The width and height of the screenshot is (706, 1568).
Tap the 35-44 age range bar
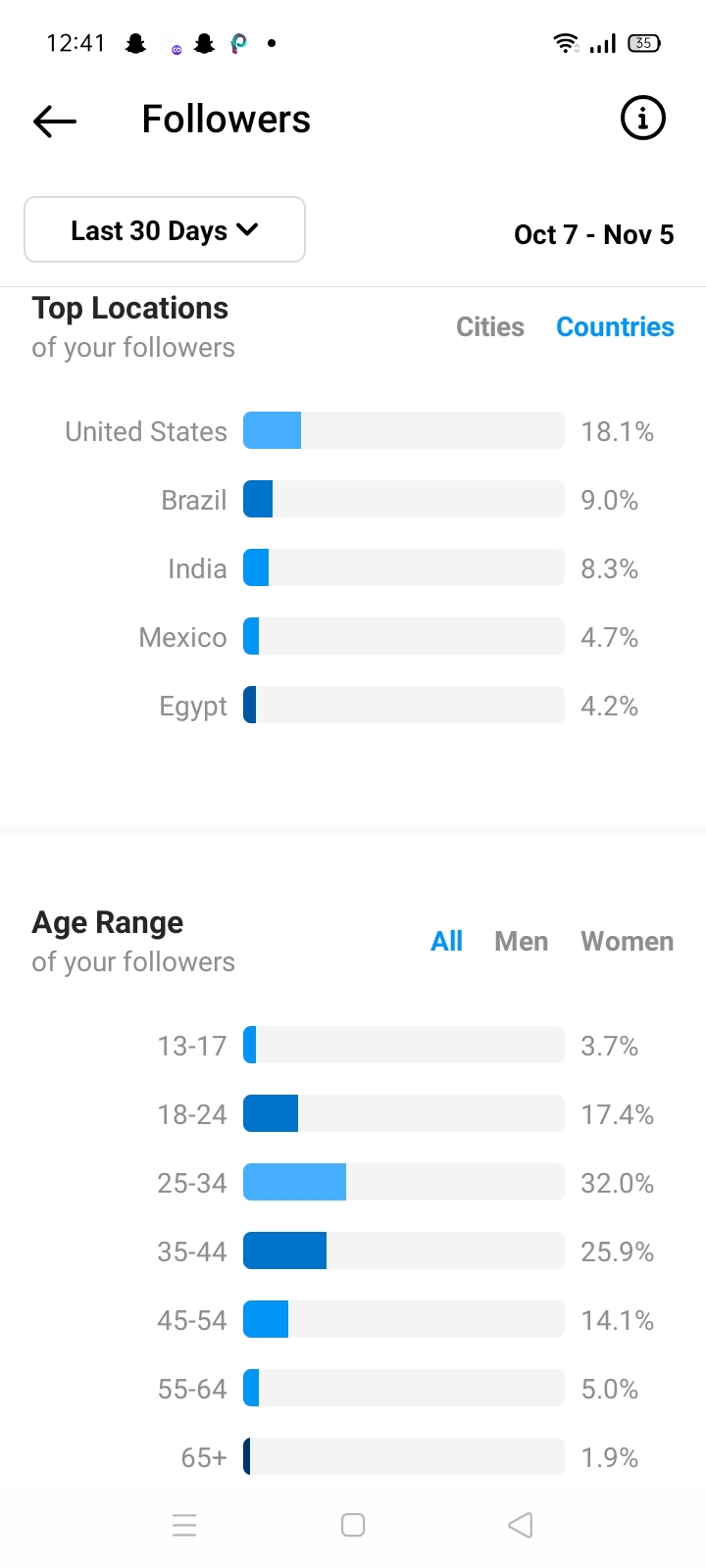[404, 1250]
